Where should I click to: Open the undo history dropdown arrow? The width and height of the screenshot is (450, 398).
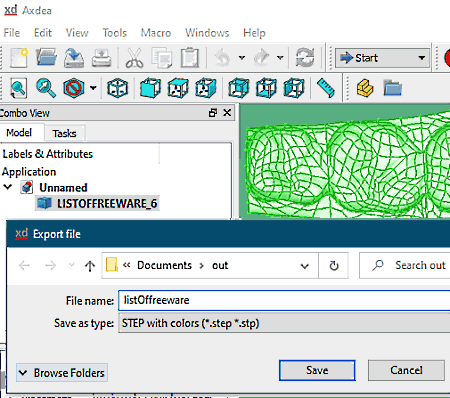click(242, 58)
